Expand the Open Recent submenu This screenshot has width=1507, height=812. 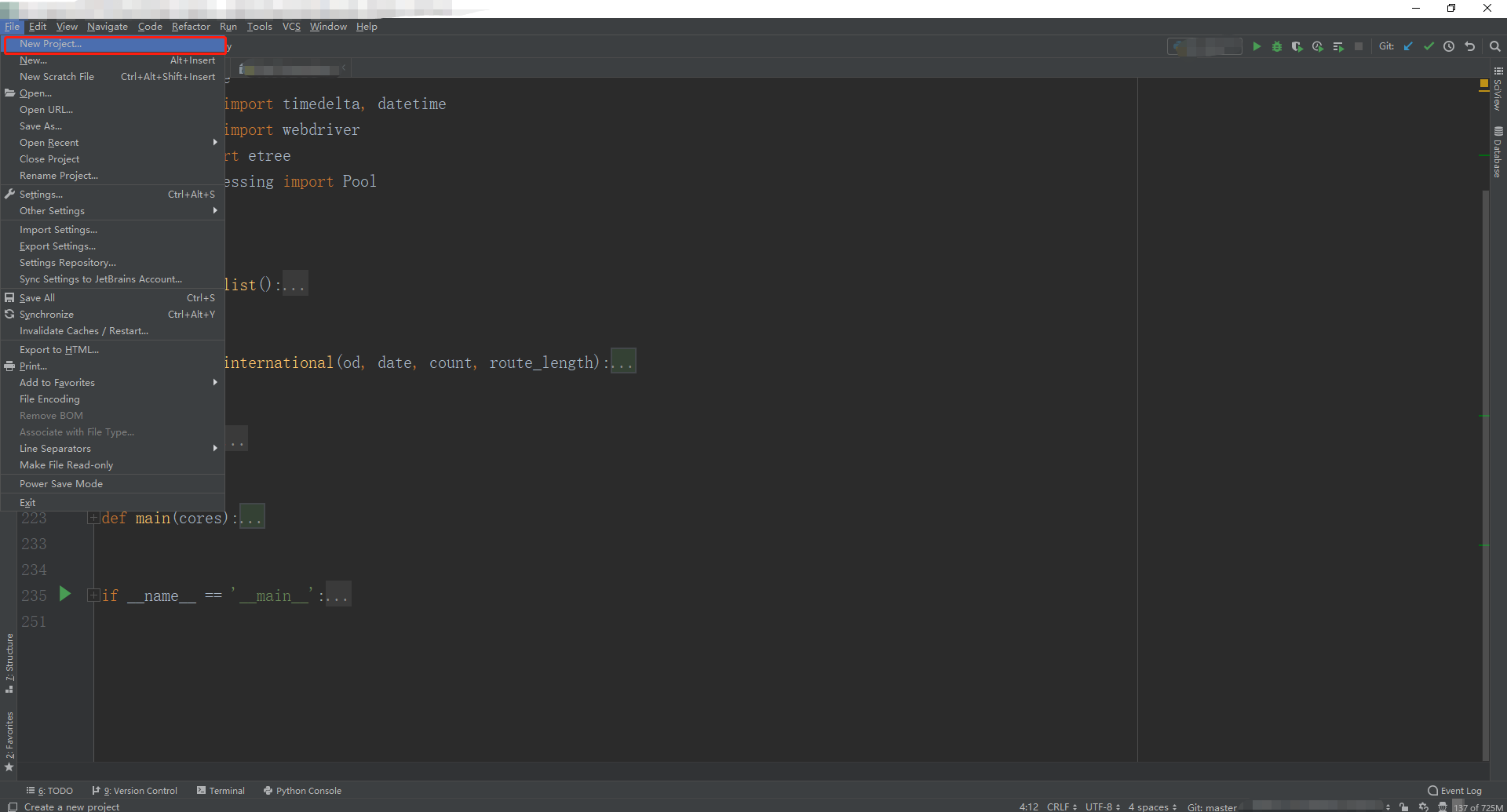click(x=112, y=143)
